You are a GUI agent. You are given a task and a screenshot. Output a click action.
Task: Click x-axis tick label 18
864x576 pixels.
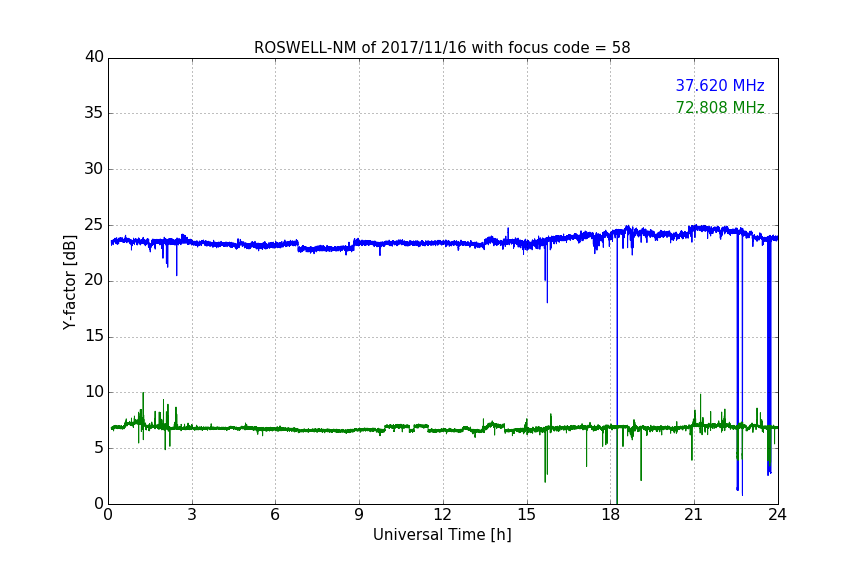click(x=610, y=515)
